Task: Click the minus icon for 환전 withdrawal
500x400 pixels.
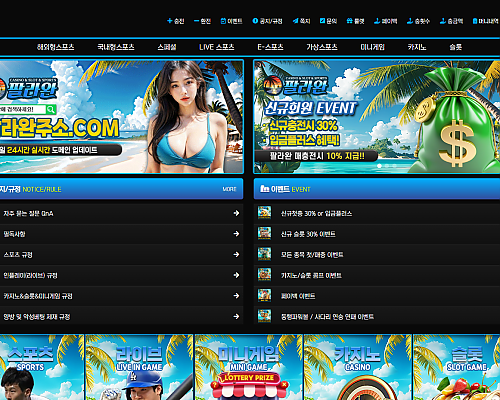Action: (x=196, y=21)
